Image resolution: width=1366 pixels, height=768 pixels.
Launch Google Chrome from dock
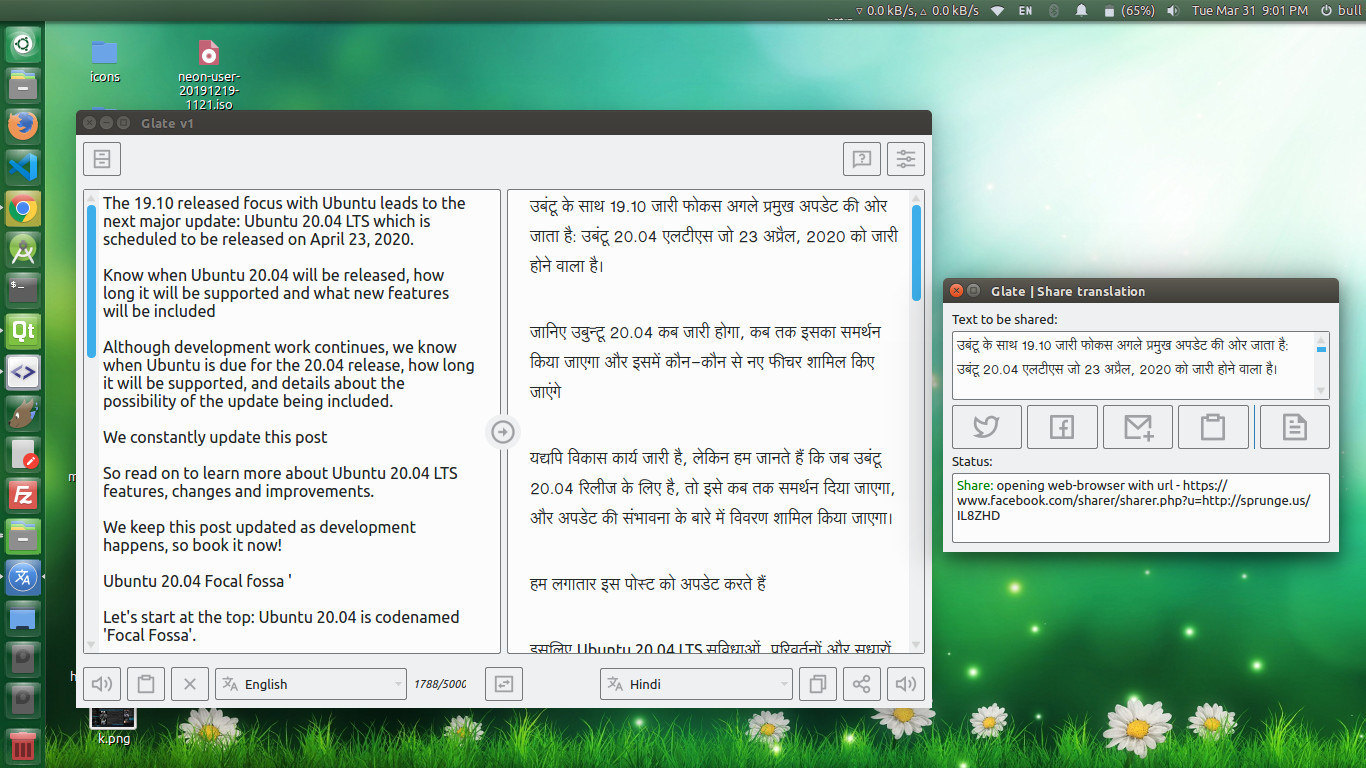(23, 208)
